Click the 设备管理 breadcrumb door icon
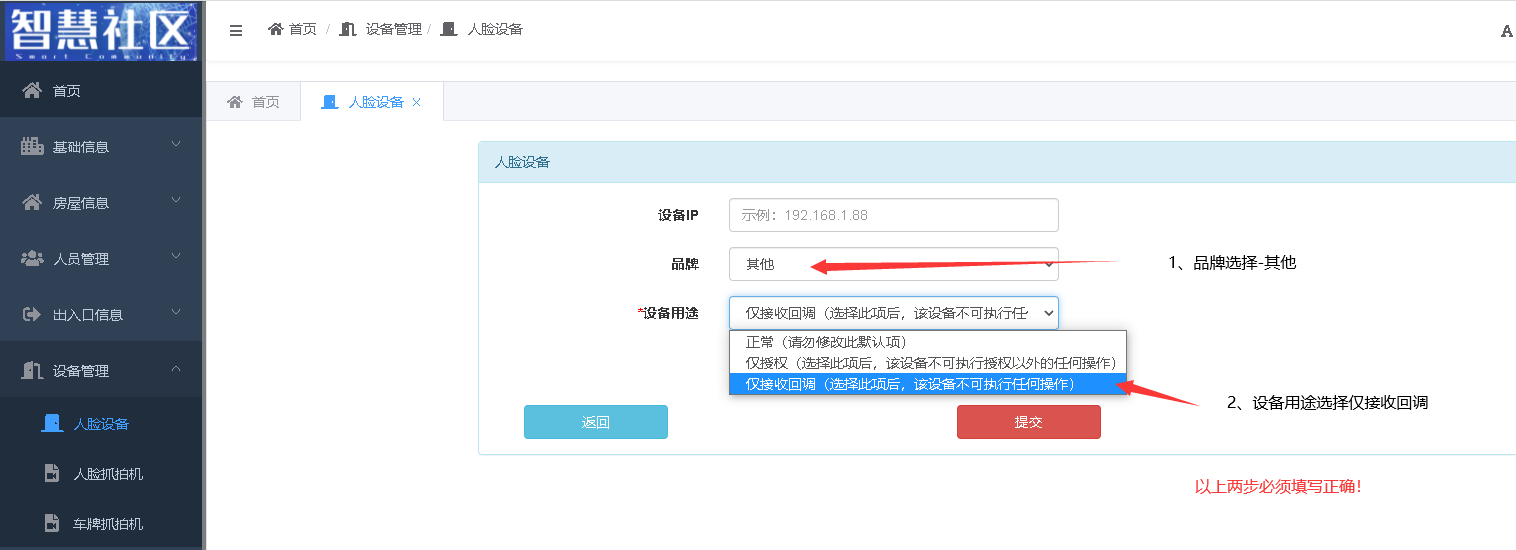Image resolution: width=1516 pixels, height=550 pixels. [348, 29]
